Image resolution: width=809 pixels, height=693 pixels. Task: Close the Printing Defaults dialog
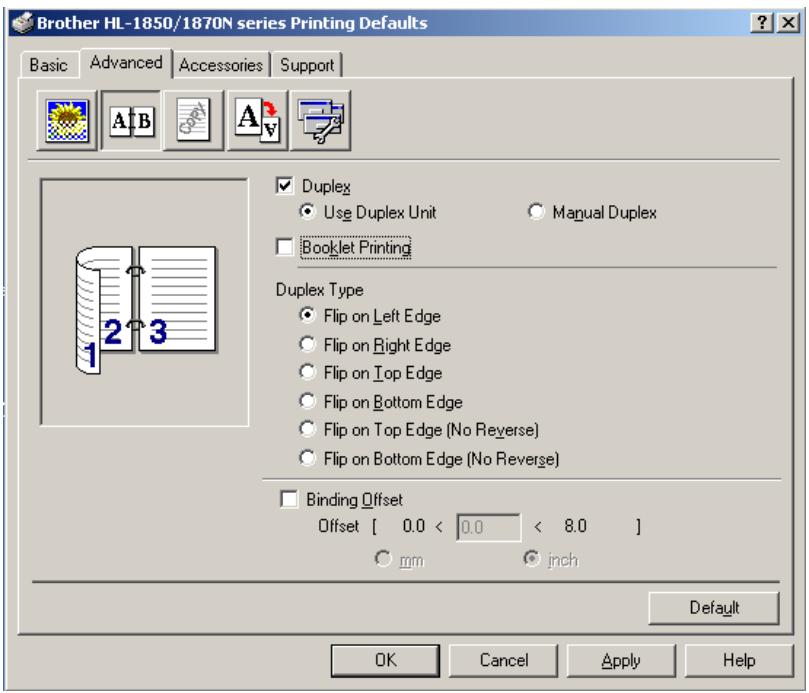pyautogui.click(x=788, y=23)
